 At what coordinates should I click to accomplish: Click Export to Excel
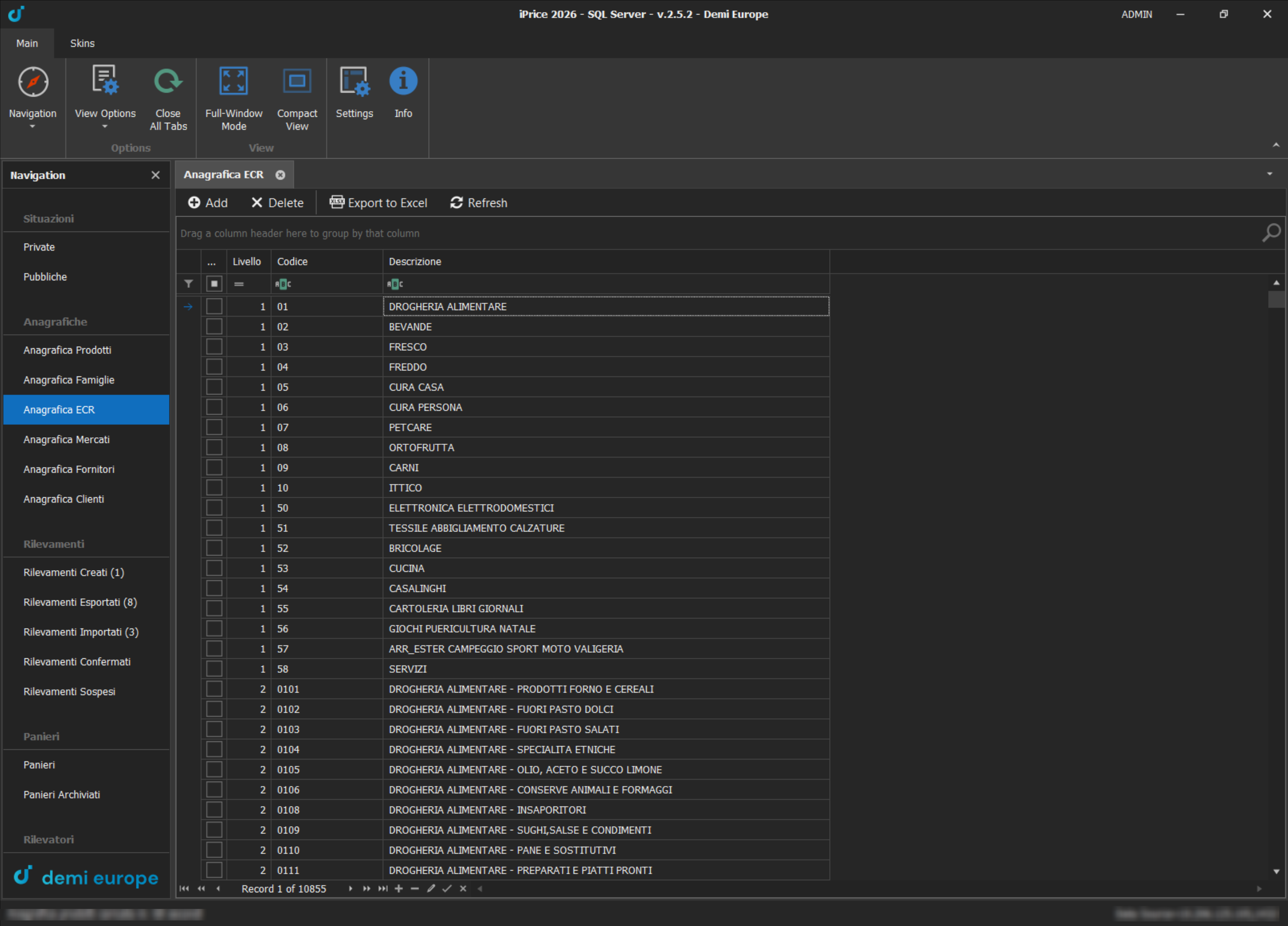(378, 203)
